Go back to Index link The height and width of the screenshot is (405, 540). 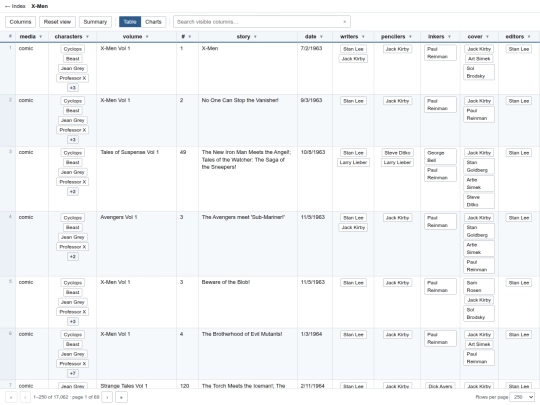[15, 6]
